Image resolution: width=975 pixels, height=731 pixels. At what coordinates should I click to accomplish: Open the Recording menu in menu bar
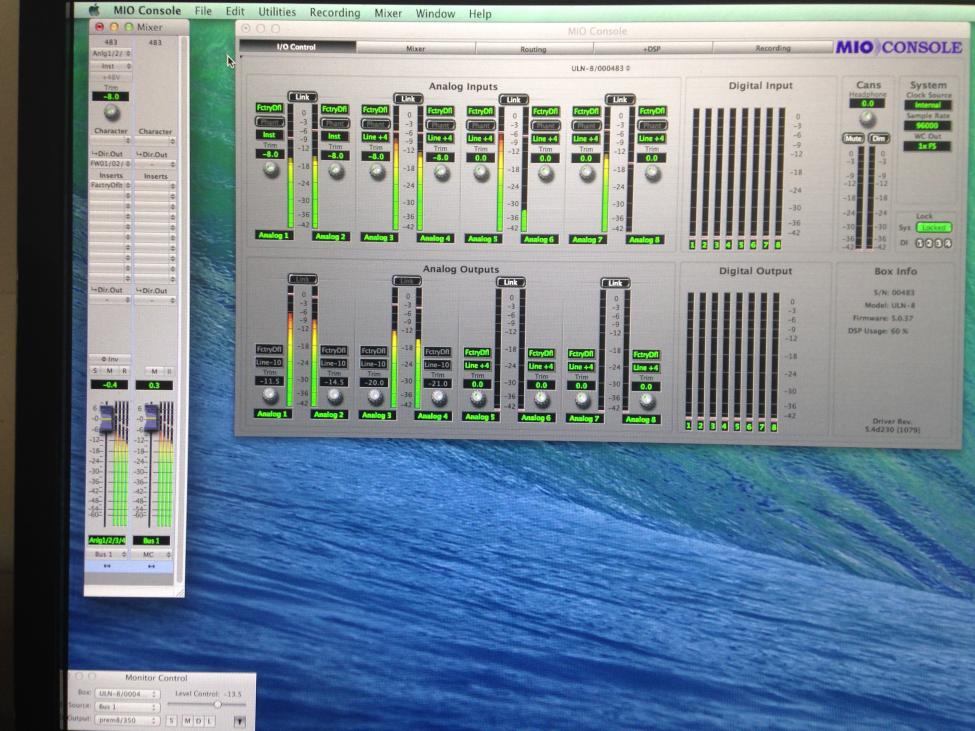click(335, 12)
